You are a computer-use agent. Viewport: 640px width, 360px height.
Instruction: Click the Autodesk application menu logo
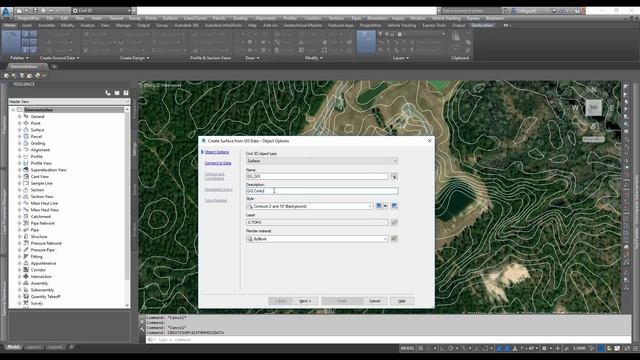click(6, 12)
